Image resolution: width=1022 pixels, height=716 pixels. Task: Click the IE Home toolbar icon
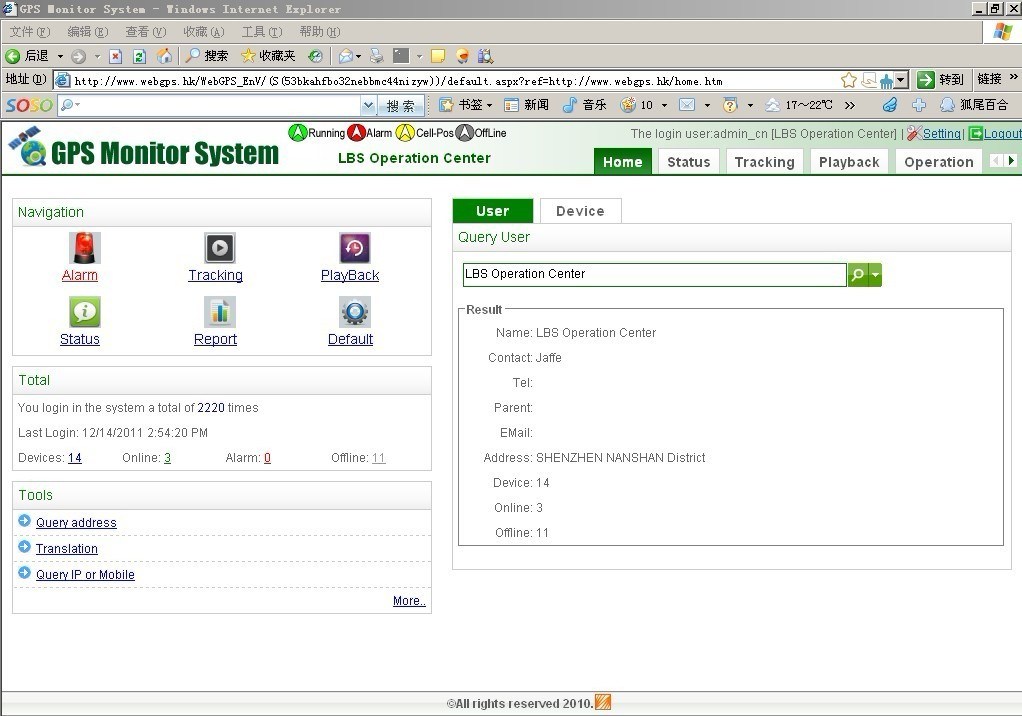(x=164, y=56)
